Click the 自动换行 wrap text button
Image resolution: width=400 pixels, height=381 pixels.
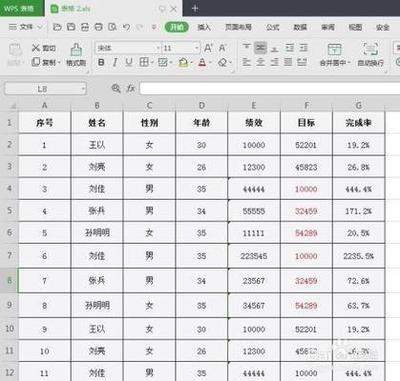[370, 55]
